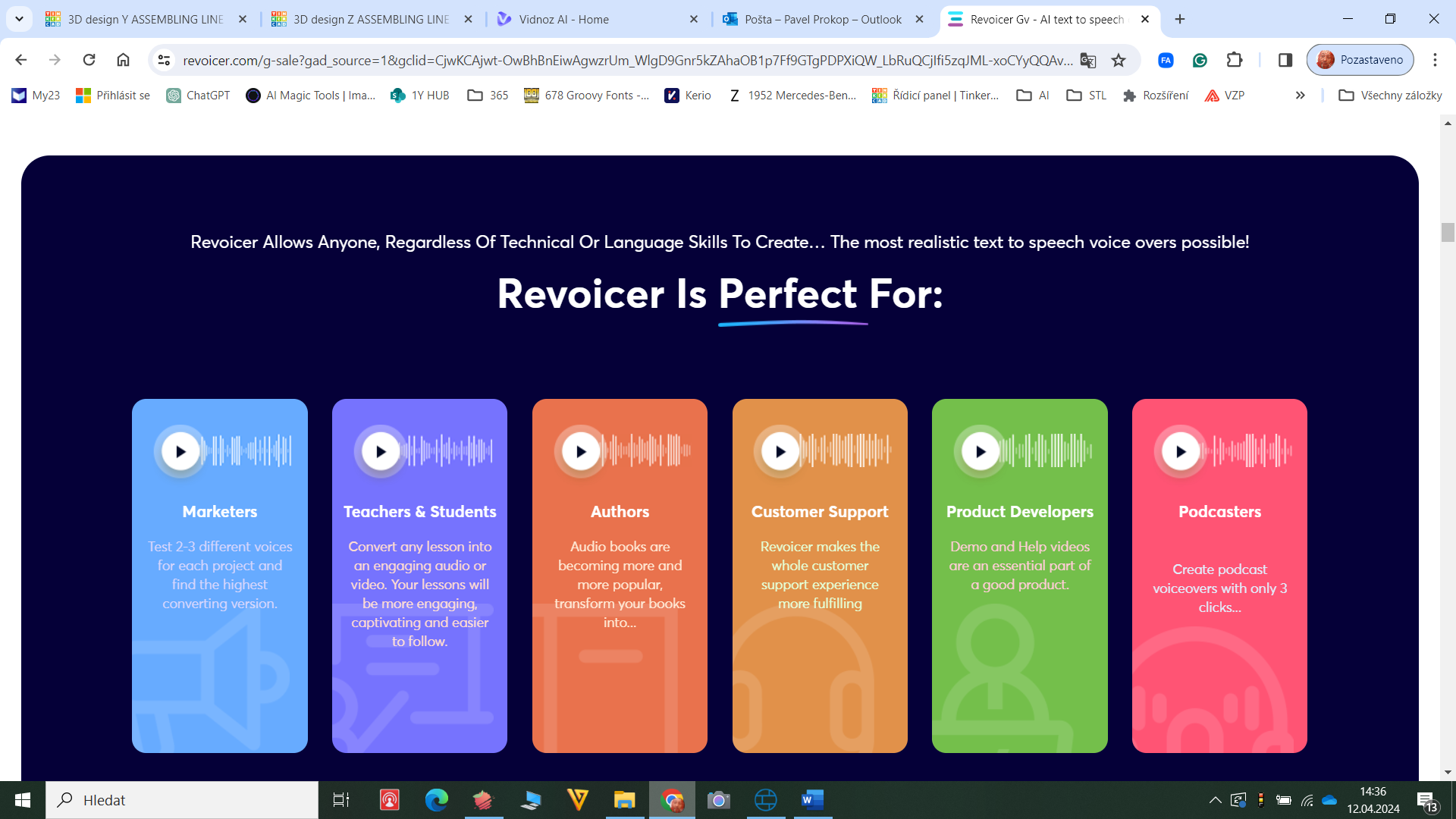Click the Hledat taskbar search box

point(182,800)
